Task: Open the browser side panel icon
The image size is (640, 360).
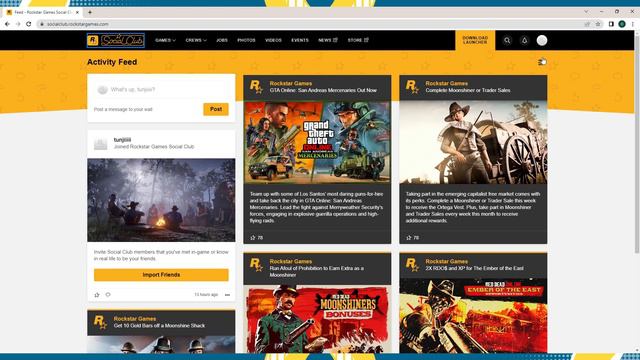Action: pyautogui.click(x=611, y=24)
